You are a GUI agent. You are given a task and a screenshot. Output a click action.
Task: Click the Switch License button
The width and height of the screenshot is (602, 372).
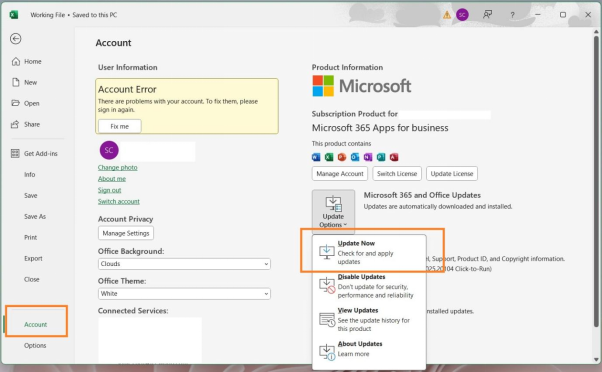(x=397, y=174)
